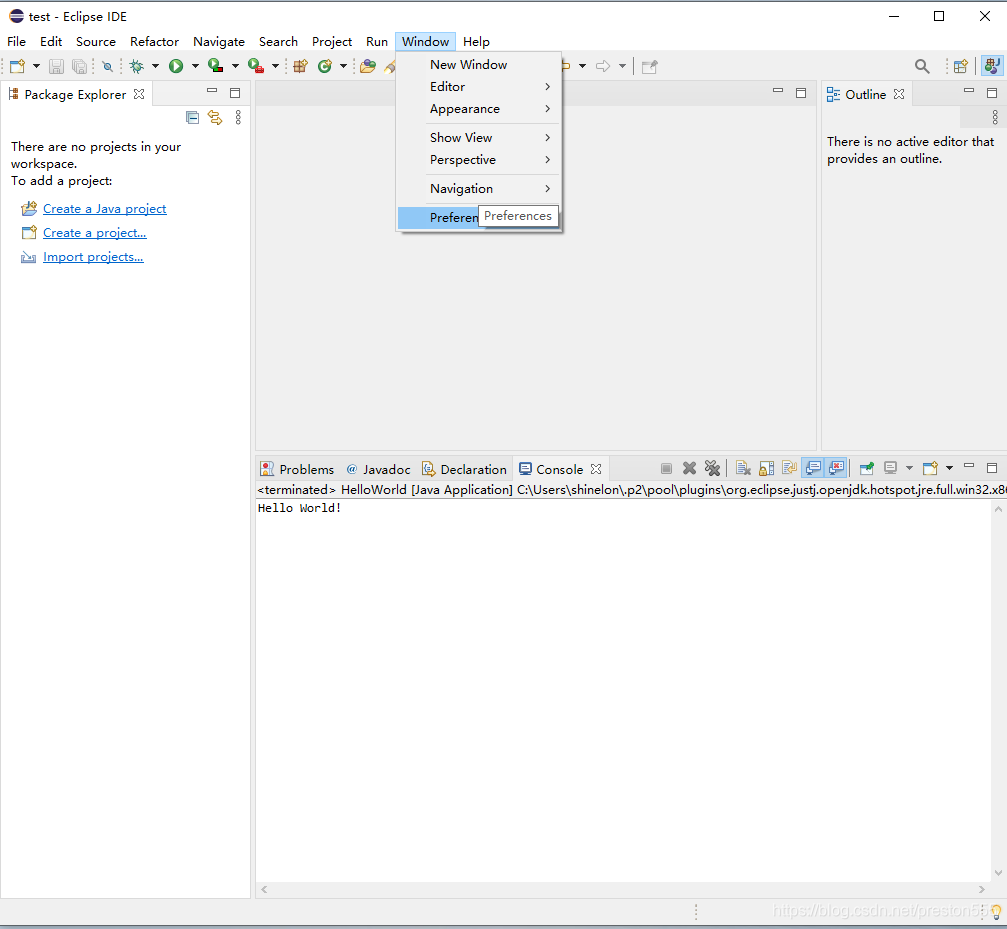Click the Open Type folder icon
The width and height of the screenshot is (1007, 929).
click(x=368, y=66)
